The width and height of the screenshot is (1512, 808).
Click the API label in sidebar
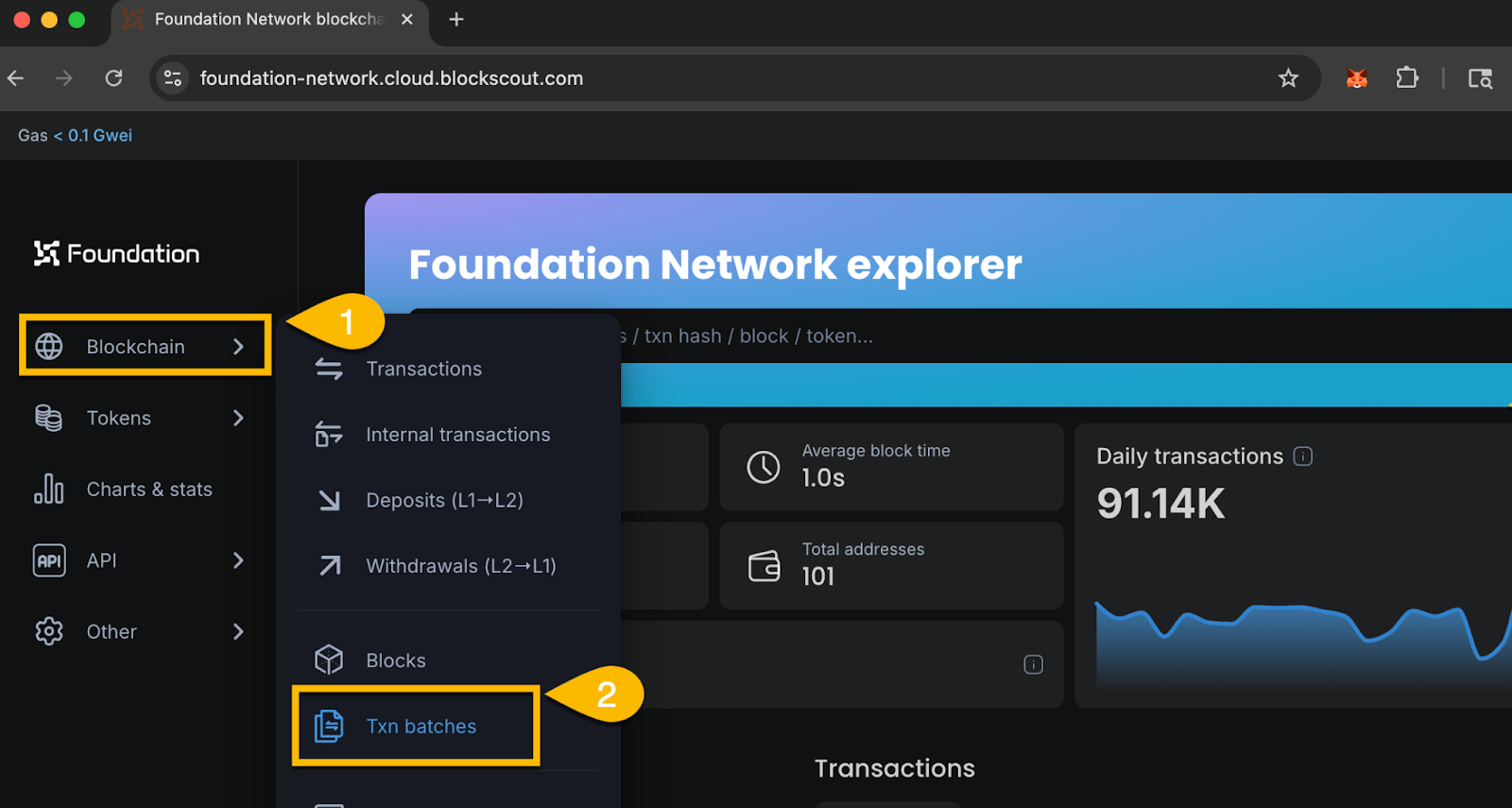point(102,560)
